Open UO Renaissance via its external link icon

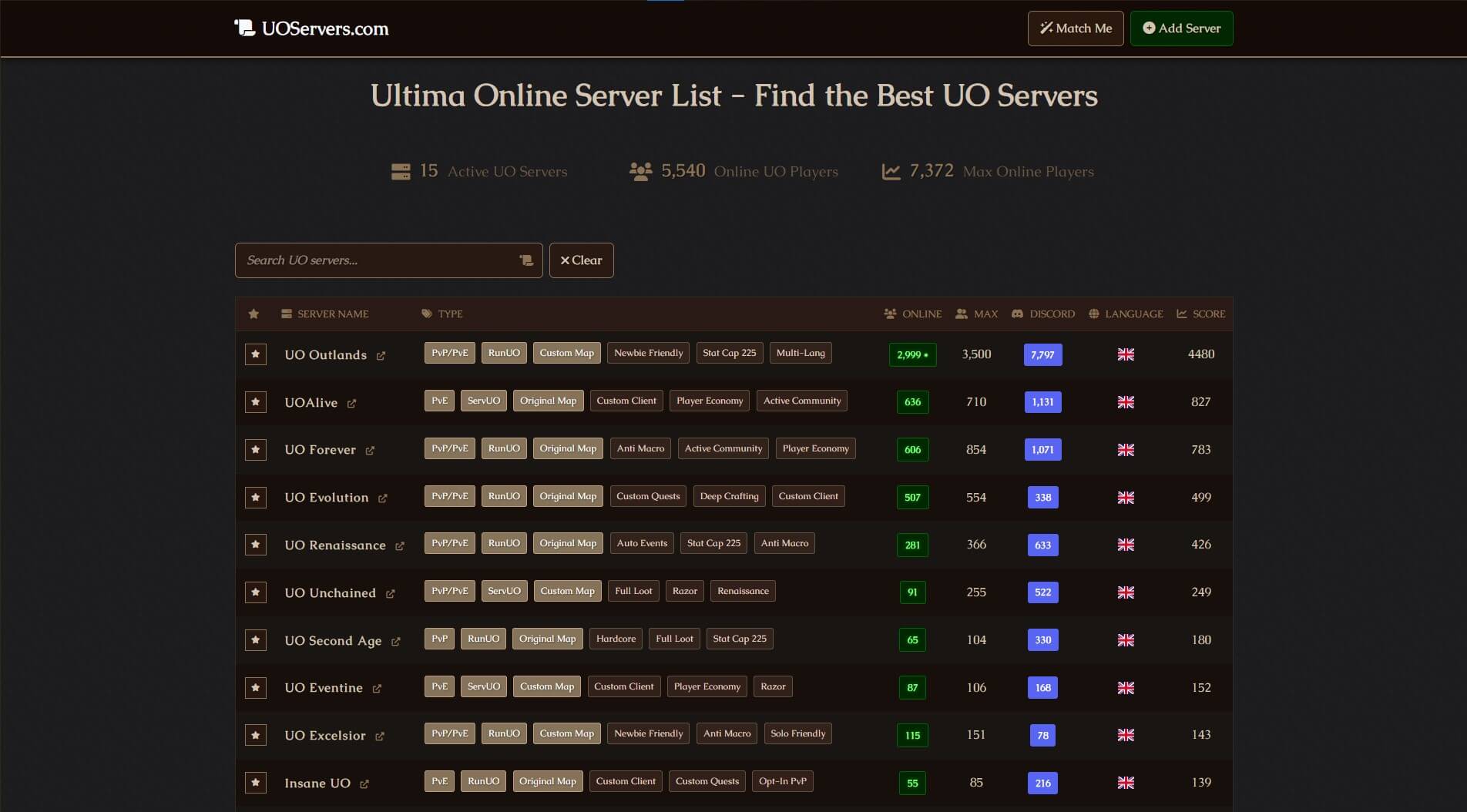click(x=400, y=545)
